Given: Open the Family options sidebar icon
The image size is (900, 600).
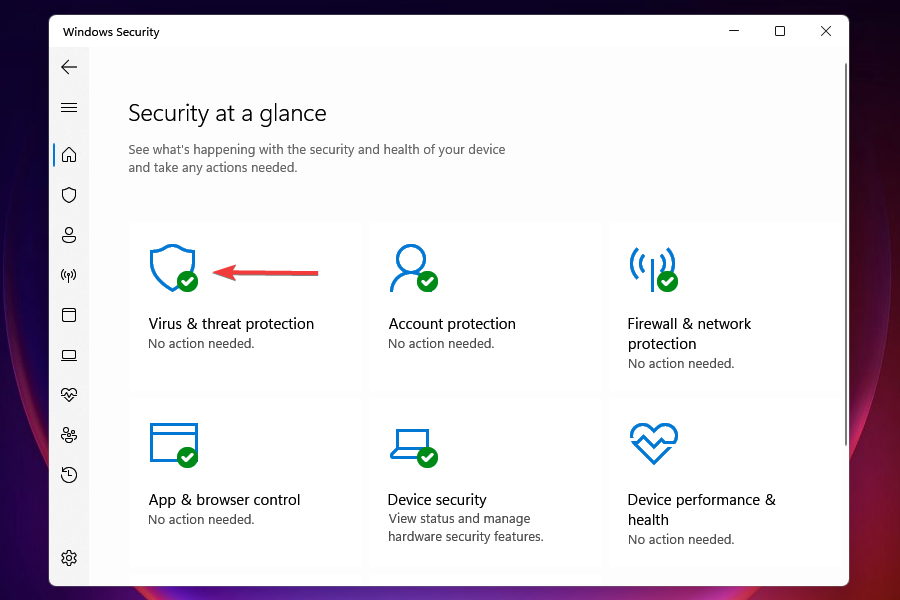Looking at the screenshot, I should [x=69, y=435].
